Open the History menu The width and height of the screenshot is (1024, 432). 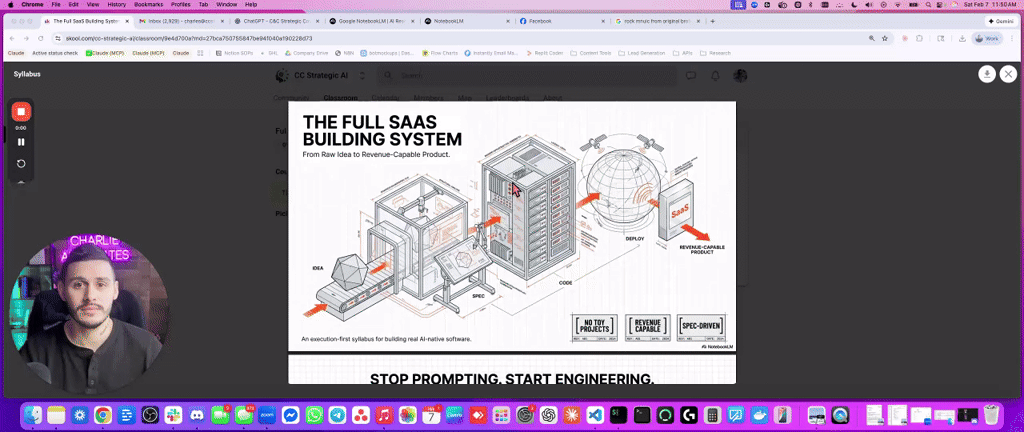click(116, 5)
